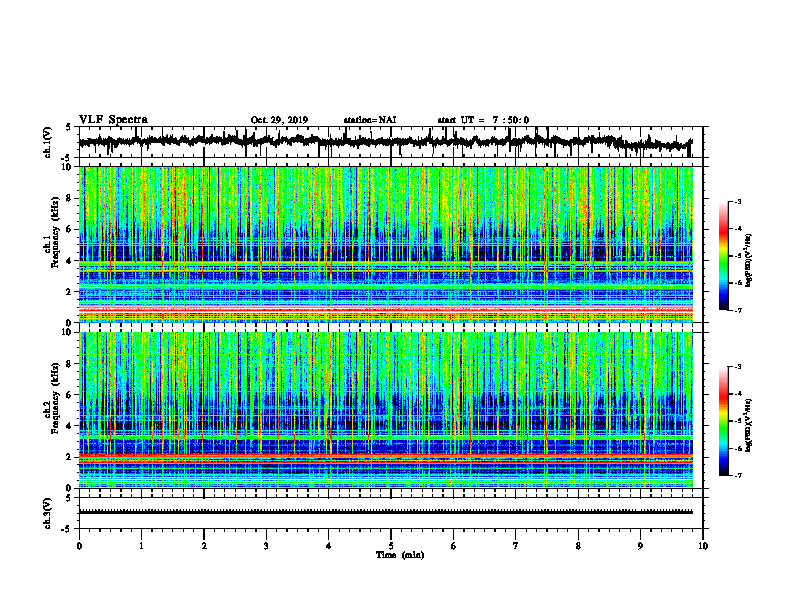Click the "VLF Spectra" plot title
This screenshot has height=612, width=792.
(113, 120)
